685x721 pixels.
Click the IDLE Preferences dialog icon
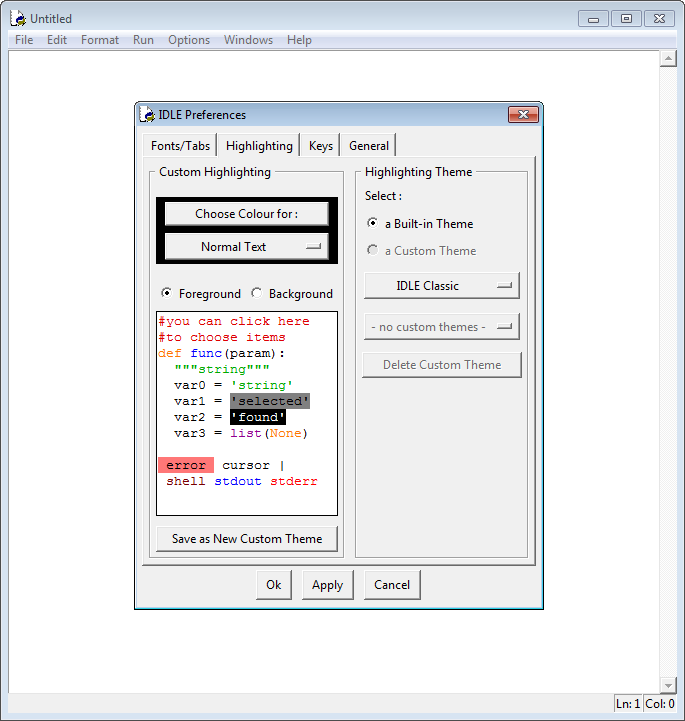147,114
